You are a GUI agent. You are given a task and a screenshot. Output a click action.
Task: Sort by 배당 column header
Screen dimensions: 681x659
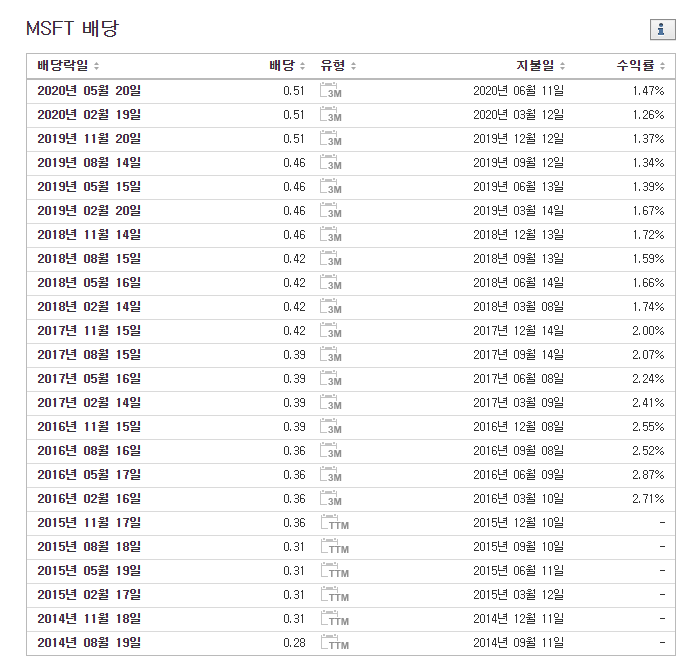(x=287, y=66)
